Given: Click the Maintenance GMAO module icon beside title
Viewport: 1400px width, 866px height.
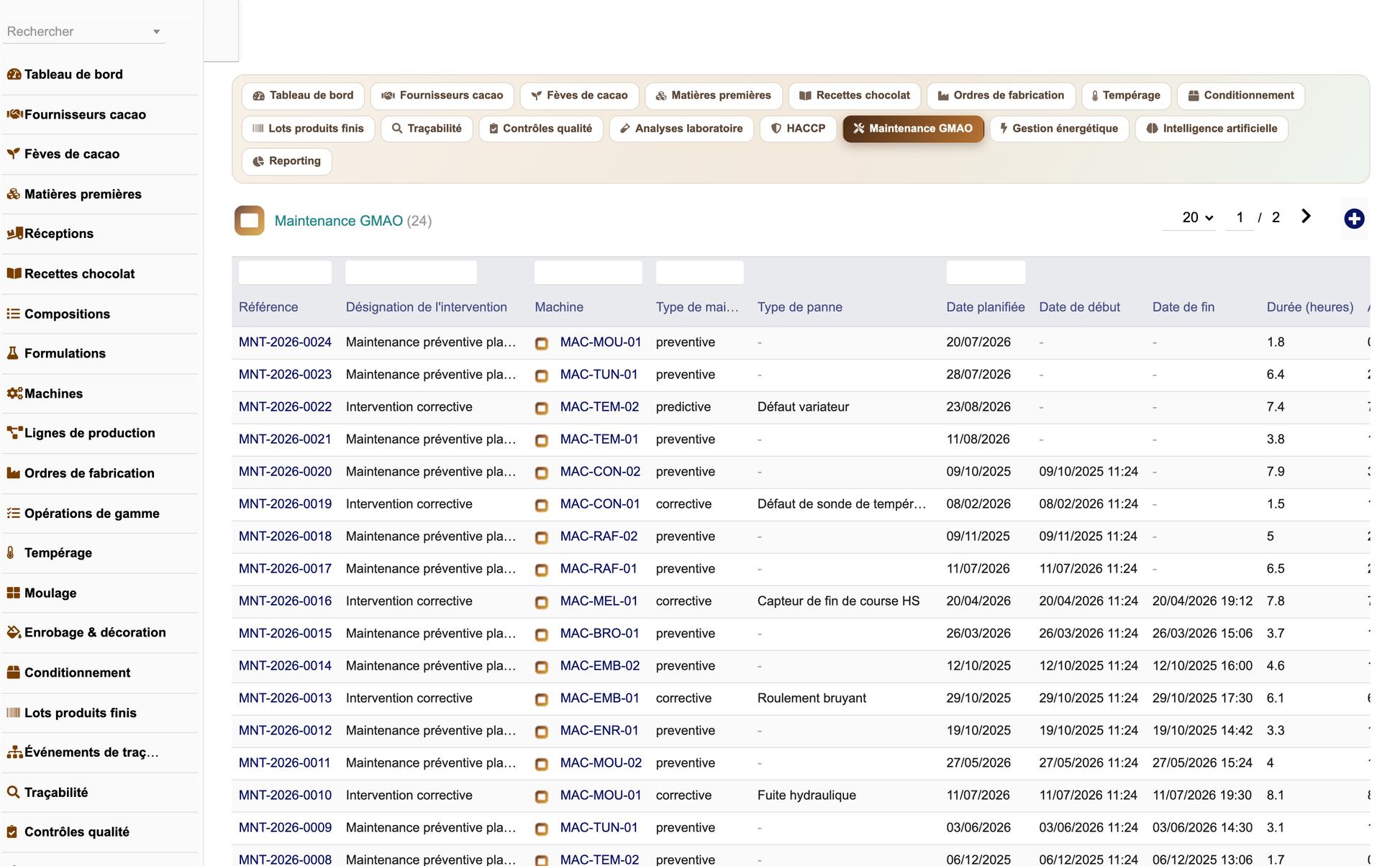Looking at the screenshot, I should (x=249, y=221).
